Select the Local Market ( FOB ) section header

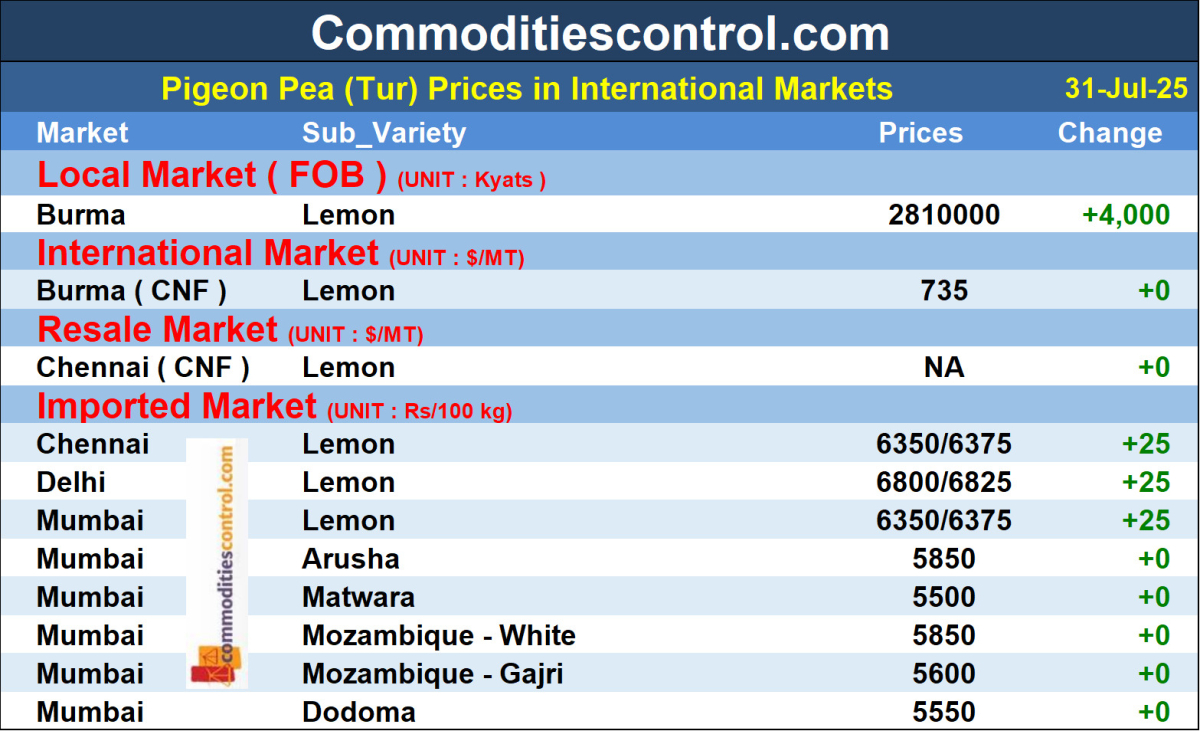212,176
